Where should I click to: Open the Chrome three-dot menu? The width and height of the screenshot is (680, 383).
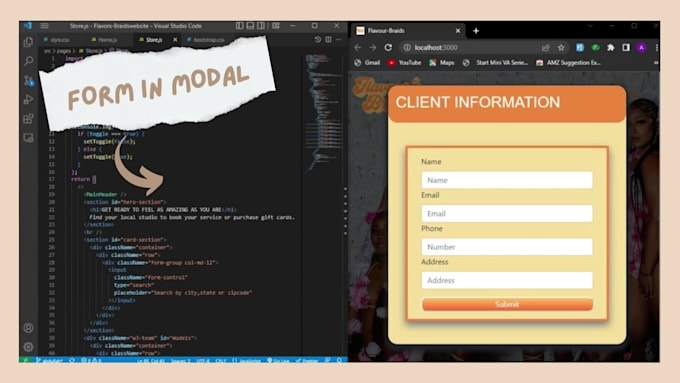pos(657,47)
